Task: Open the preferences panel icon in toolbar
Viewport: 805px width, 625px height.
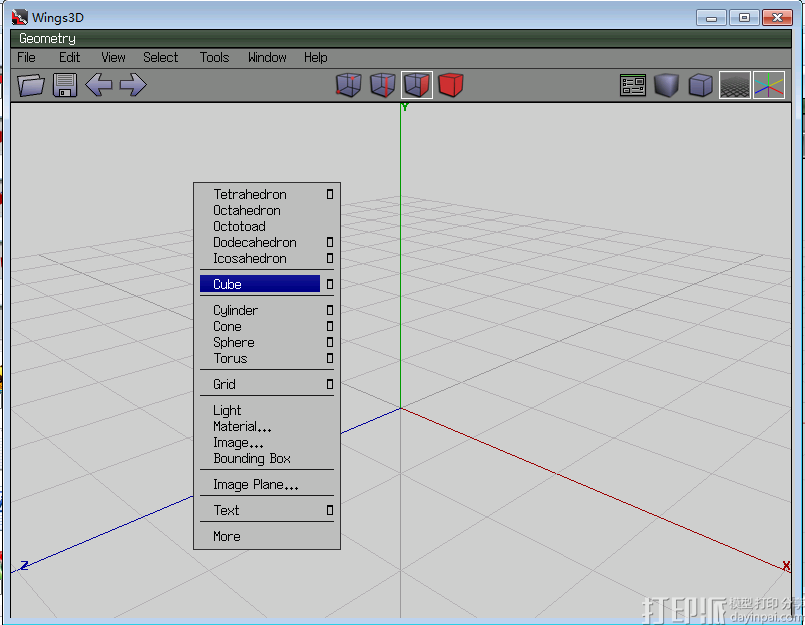Action: [632, 85]
